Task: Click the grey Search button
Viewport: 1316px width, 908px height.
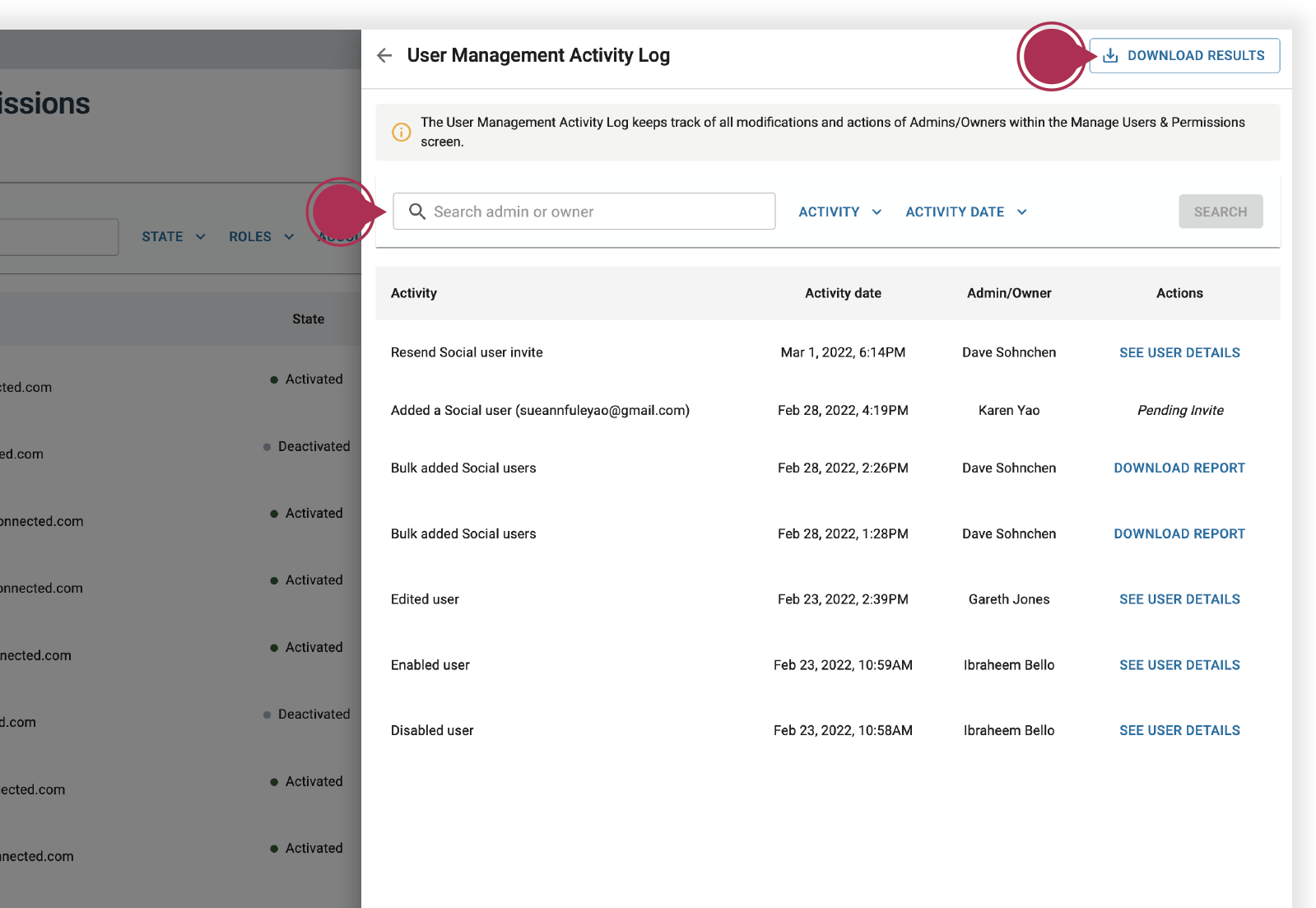Action: coord(1221,212)
